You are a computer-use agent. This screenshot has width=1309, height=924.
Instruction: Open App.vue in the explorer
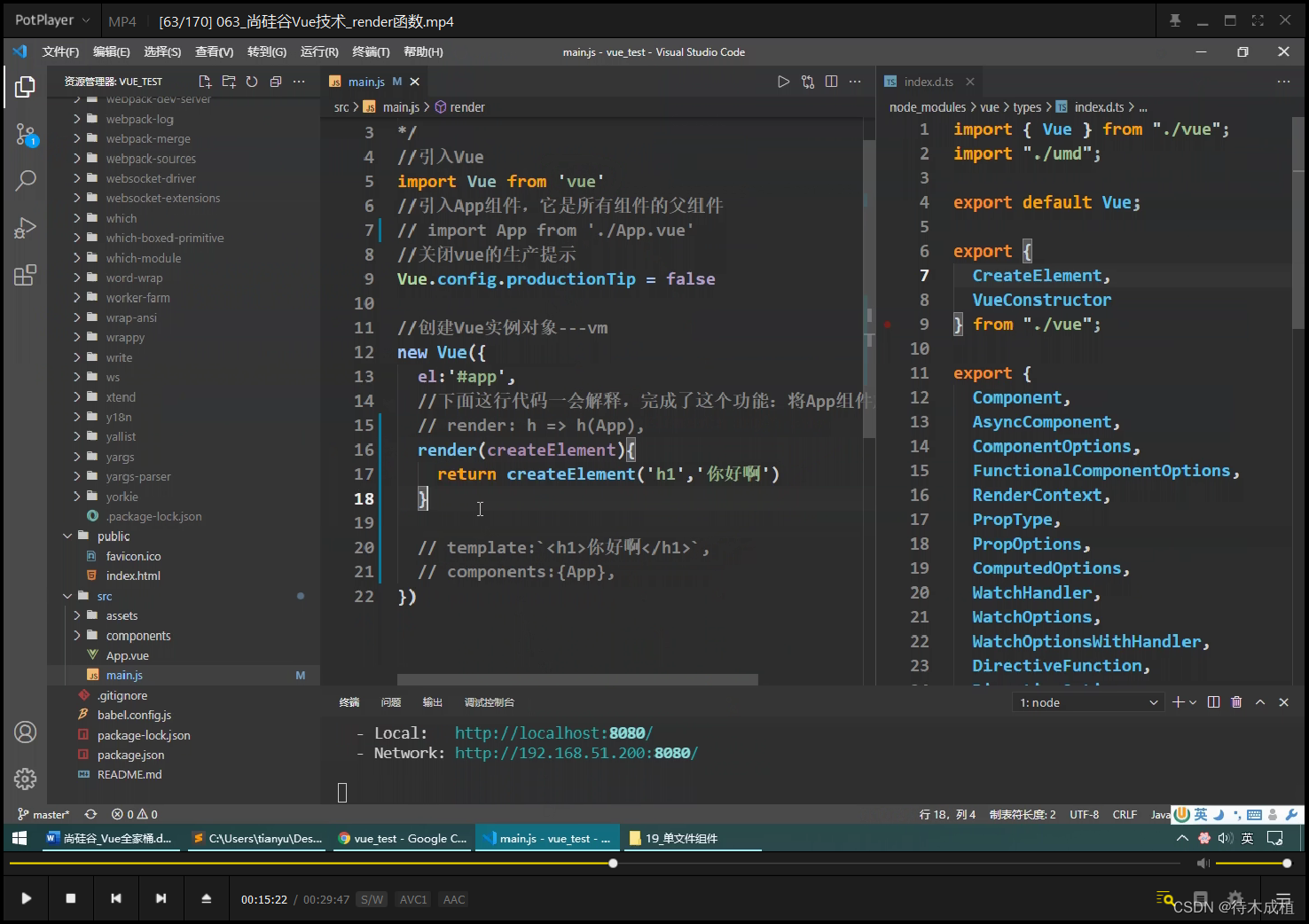click(x=127, y=655)
